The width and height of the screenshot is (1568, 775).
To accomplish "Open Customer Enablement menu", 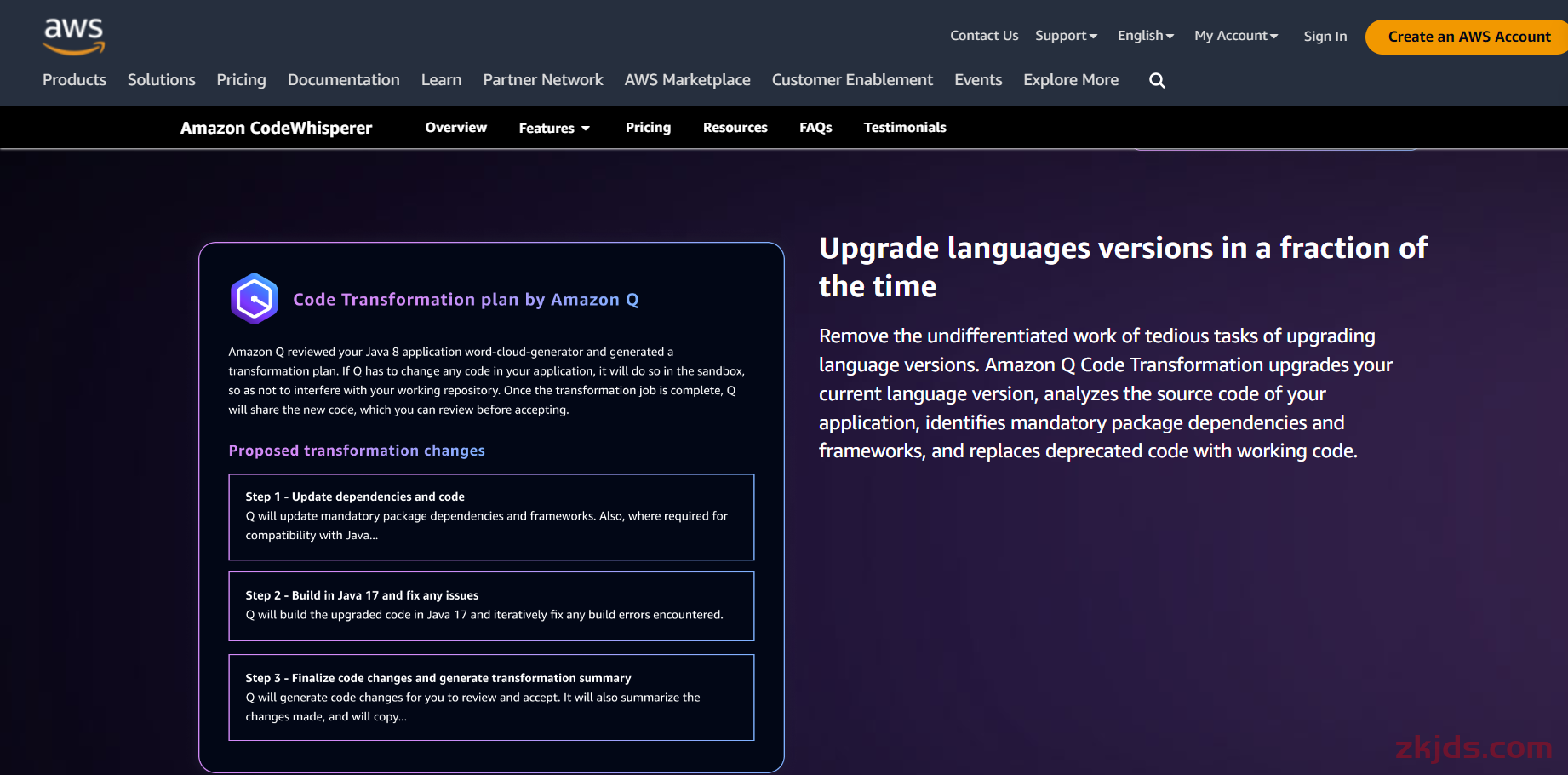I will click(852, 80).
